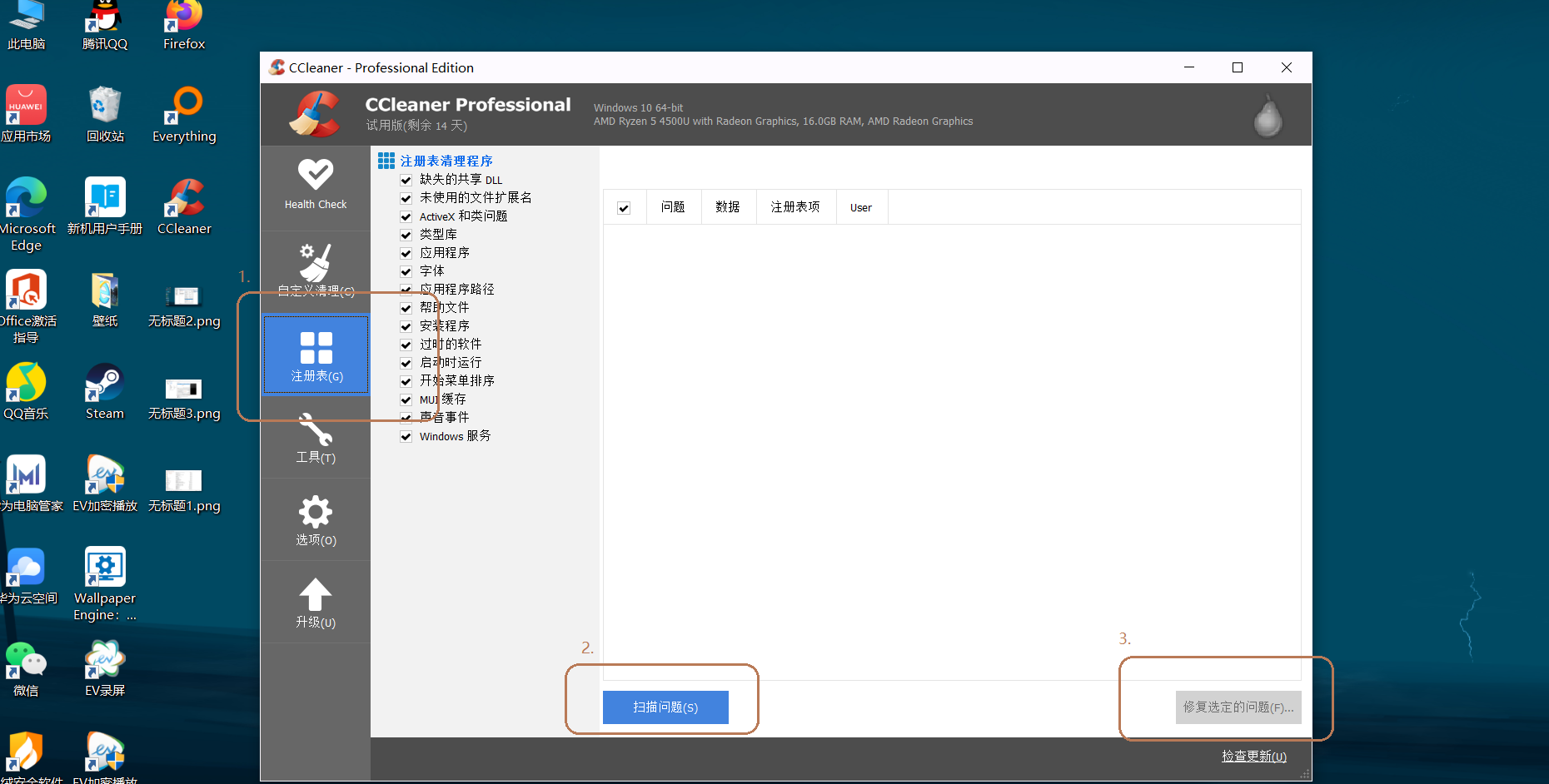Open 回收站 recycle bin

105,114
